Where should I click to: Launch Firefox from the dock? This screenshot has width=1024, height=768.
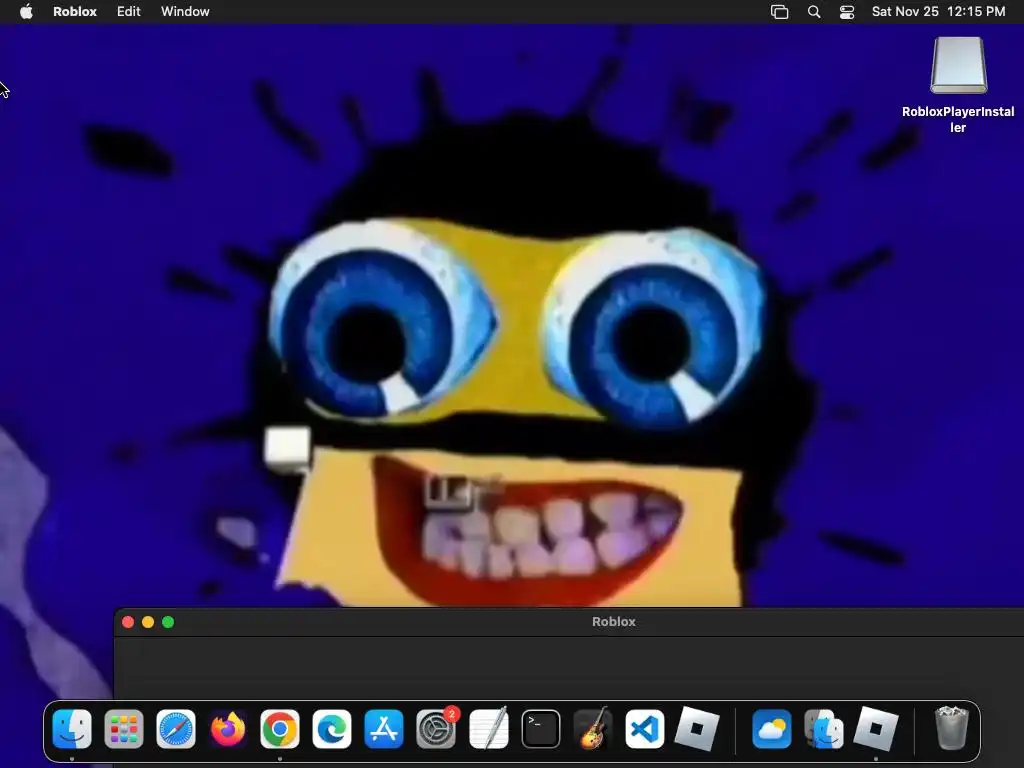[228, 728]
